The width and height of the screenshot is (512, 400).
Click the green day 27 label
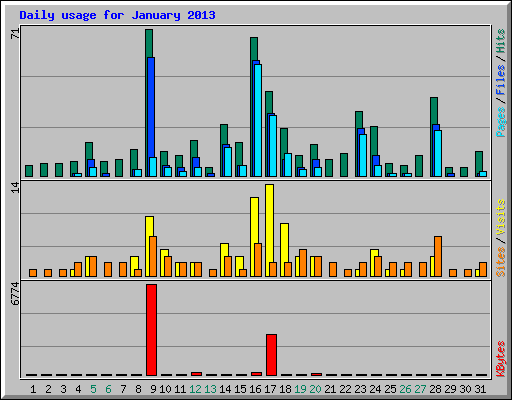coord(420,389)
